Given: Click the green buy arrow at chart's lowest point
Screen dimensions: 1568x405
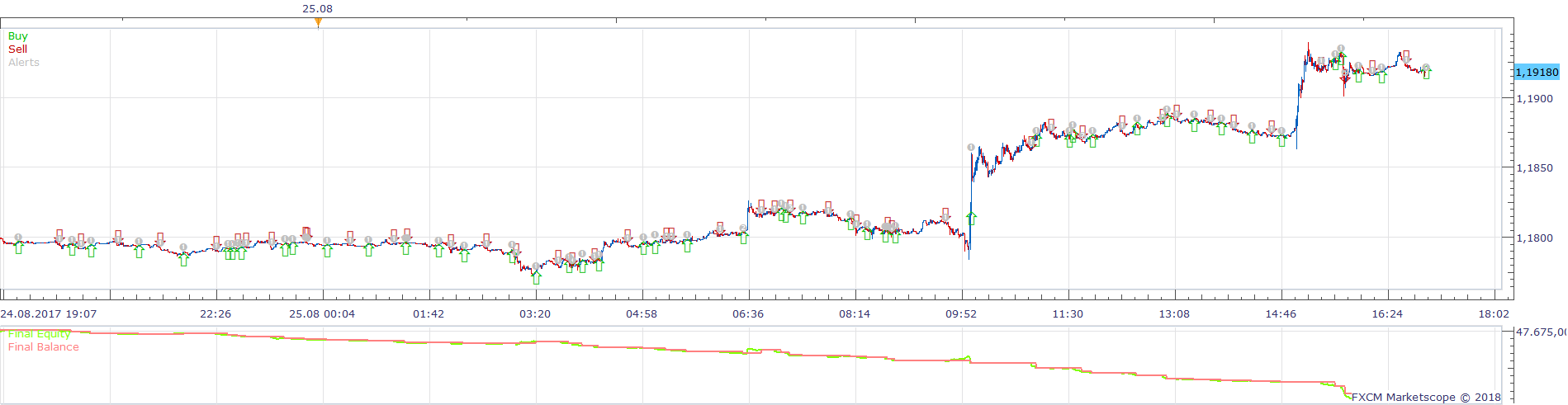Looking at the screenshot, I should [537, 278].
